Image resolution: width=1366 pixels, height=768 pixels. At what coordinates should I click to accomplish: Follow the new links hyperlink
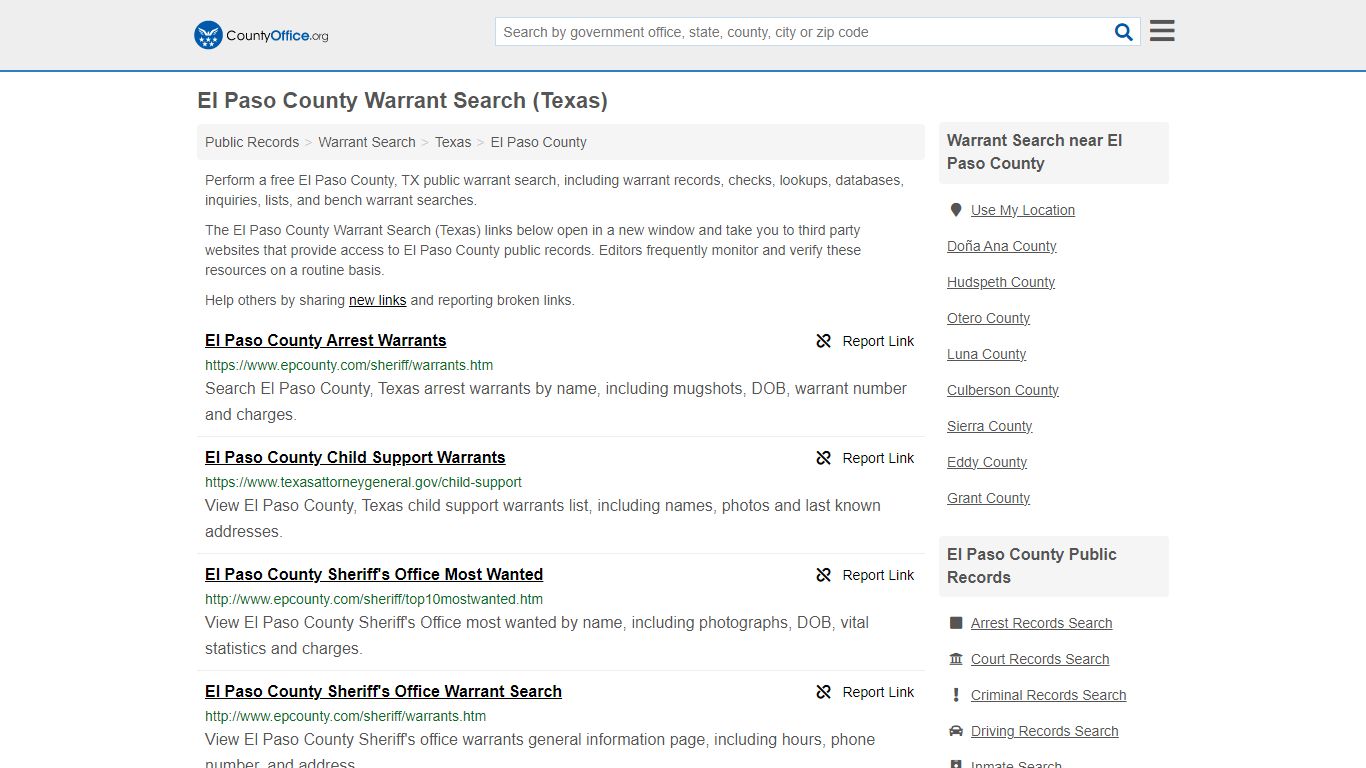(378, 300)
